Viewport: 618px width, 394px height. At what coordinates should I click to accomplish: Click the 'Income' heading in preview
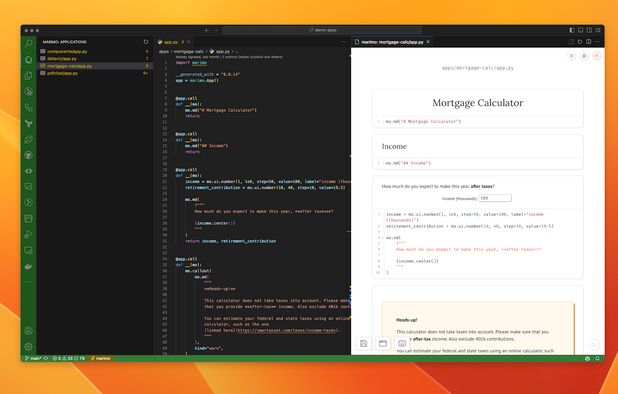pyautogui.click(x=394, y=146)
